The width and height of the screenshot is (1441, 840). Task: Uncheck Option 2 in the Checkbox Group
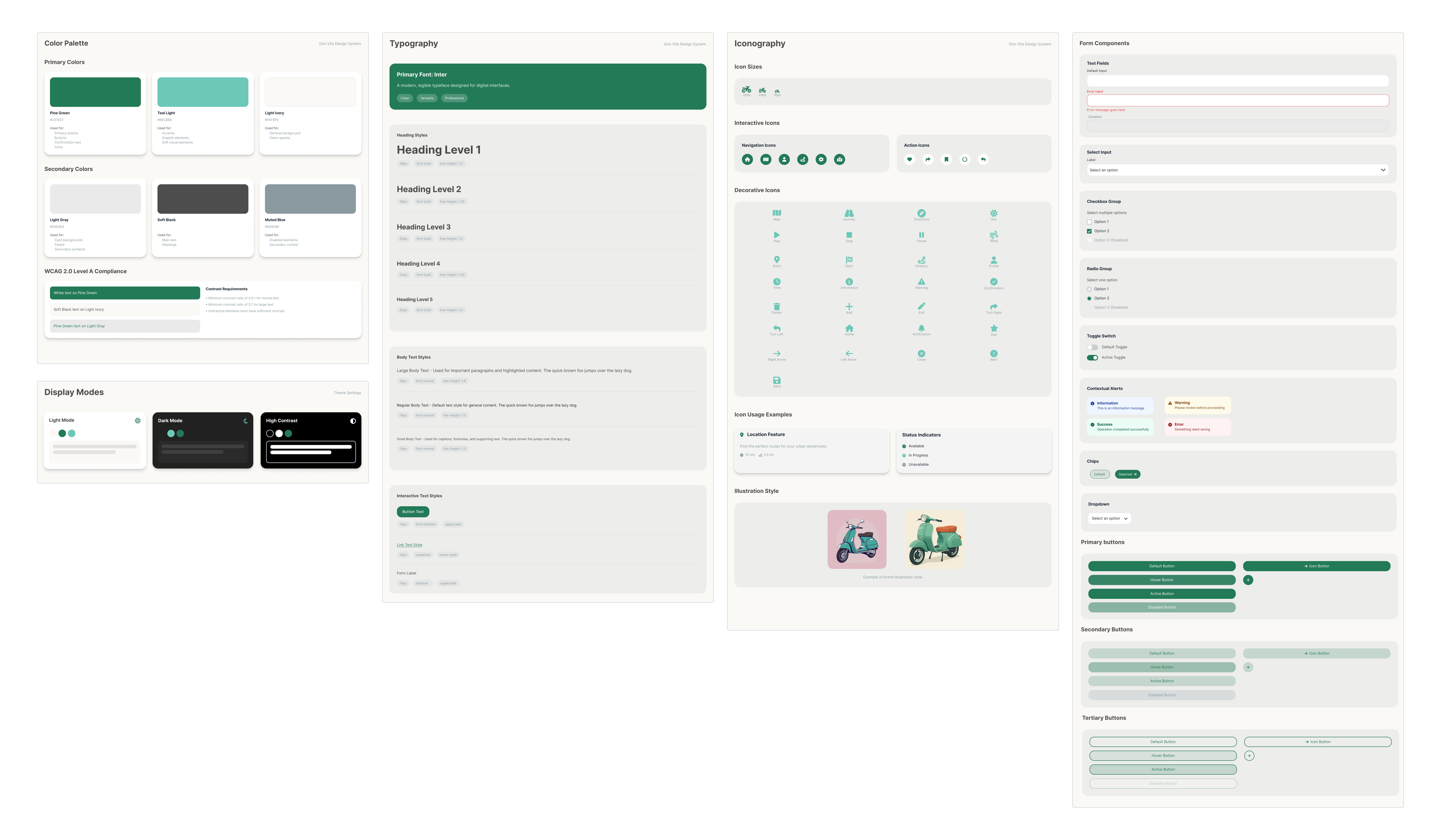pos(1089,231)
